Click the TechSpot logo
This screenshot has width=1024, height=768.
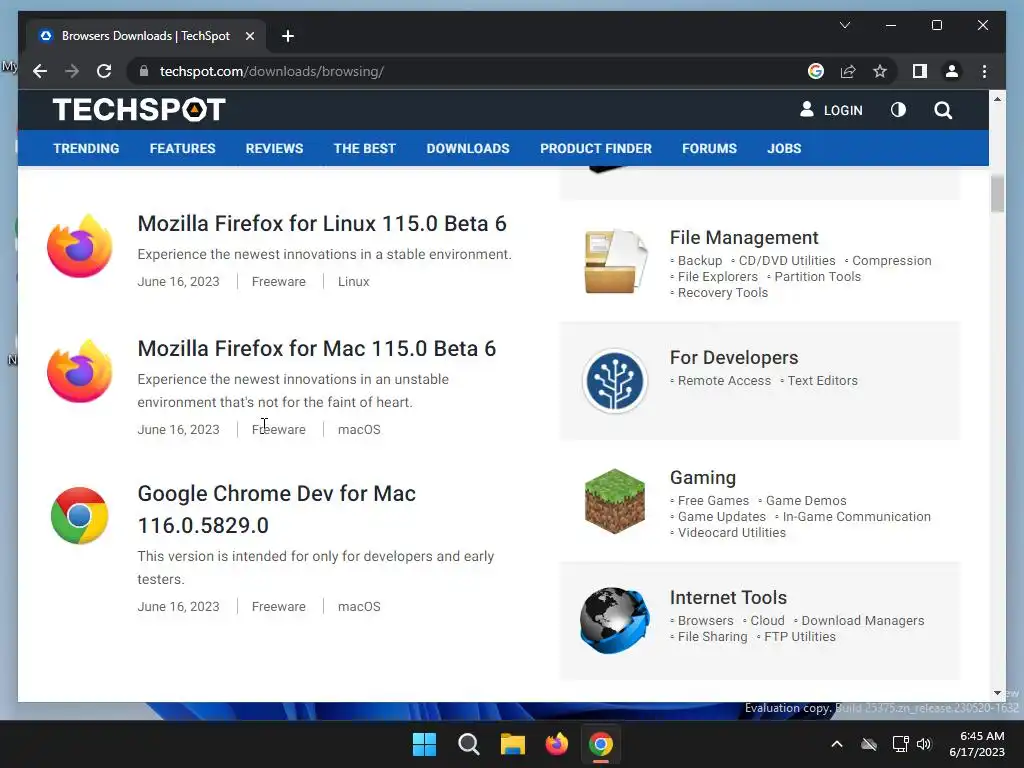pos(139,110)
